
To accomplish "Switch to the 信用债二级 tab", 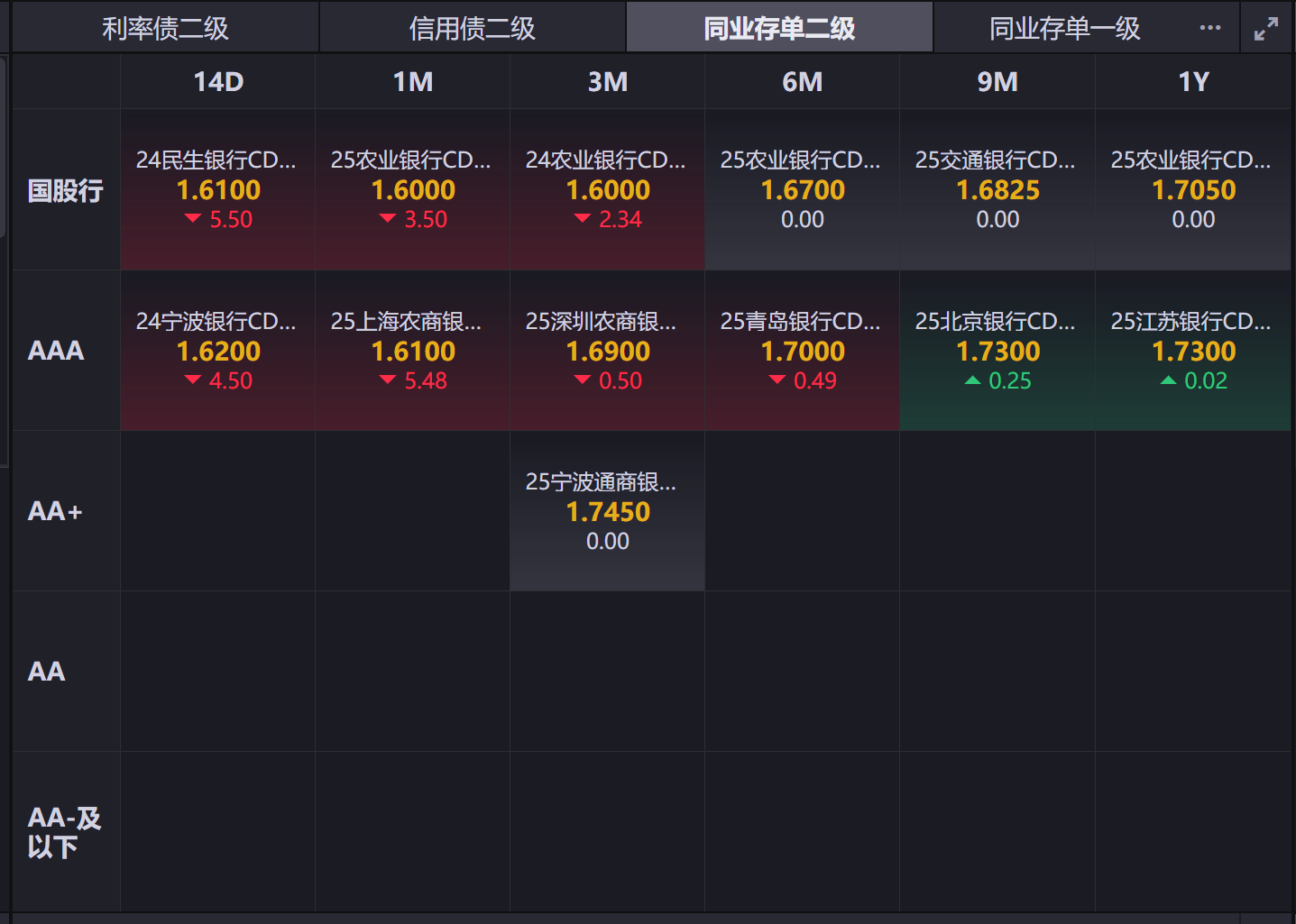I will [473, 29].
